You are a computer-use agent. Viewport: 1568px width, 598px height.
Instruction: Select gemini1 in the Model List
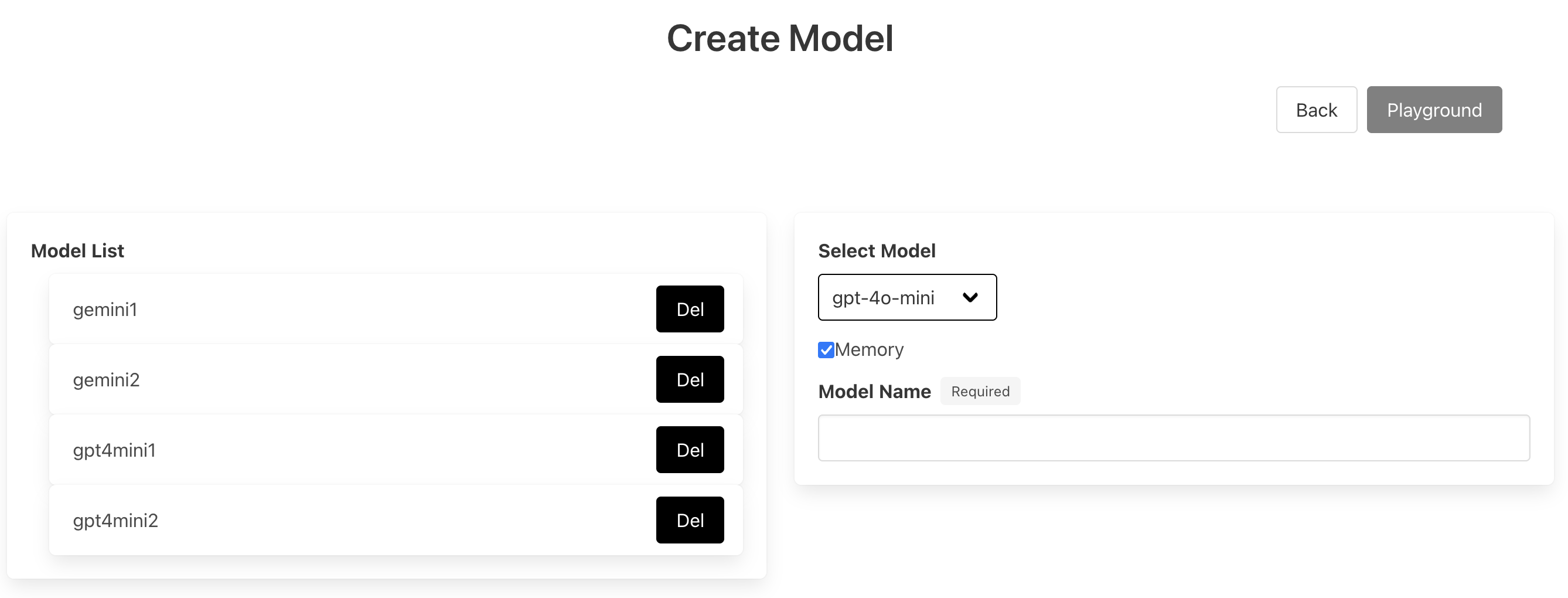click(x=105, y=310)
